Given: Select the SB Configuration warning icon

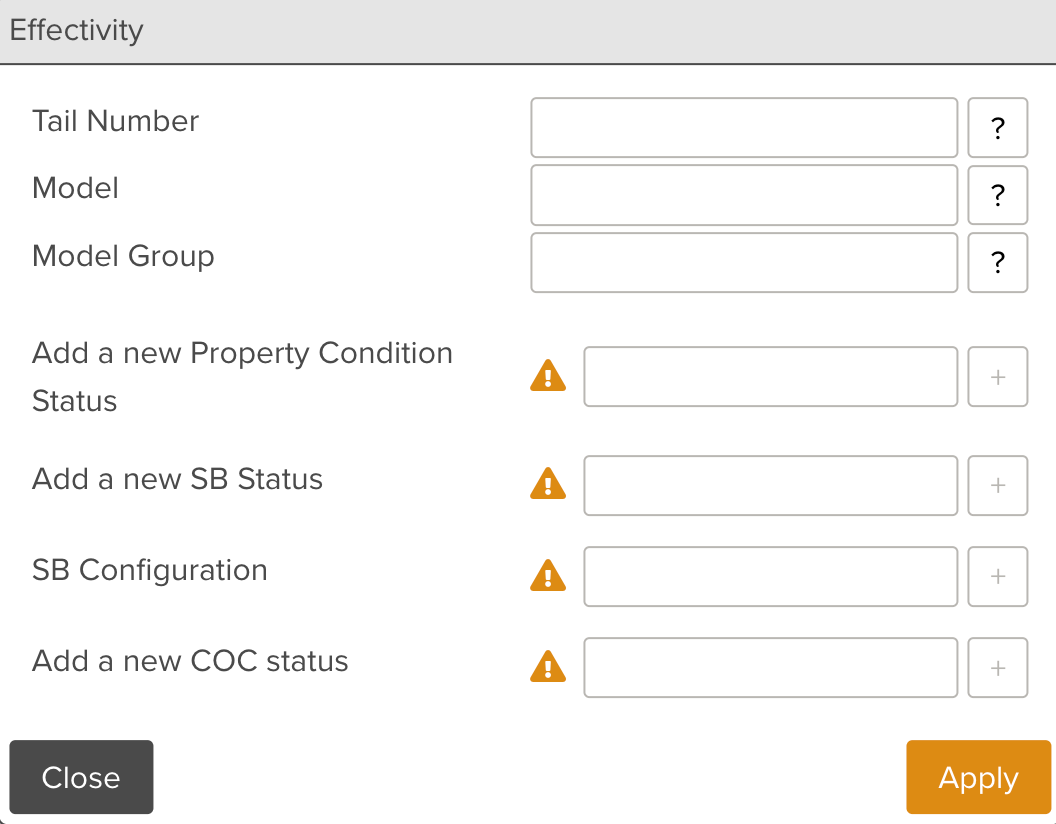Looking at the screenshot, I should tap(548, 577).
